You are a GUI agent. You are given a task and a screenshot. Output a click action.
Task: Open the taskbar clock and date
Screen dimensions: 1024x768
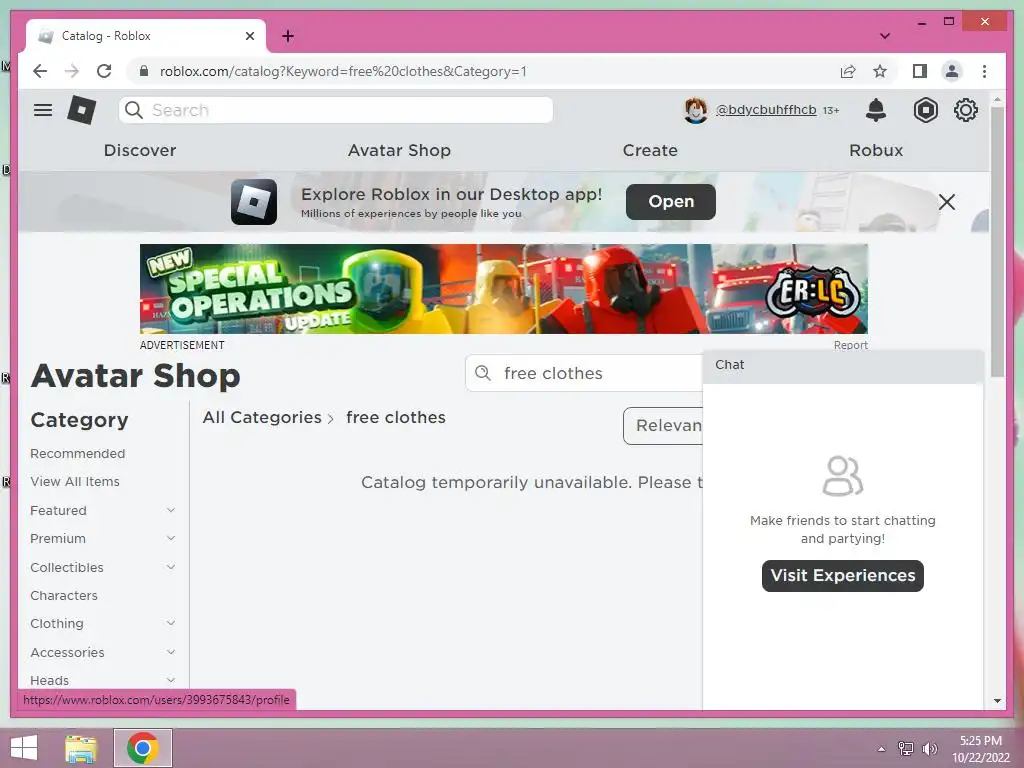981,749
